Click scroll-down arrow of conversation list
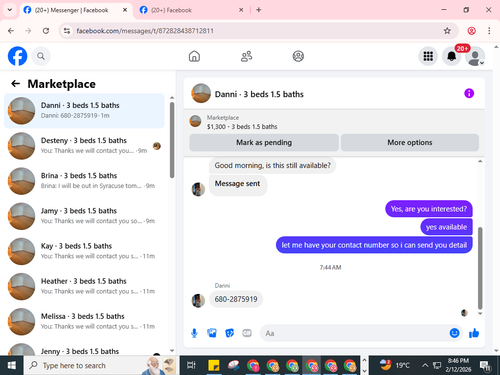Viewport: 500px width, 375px height. pos(172,350)
